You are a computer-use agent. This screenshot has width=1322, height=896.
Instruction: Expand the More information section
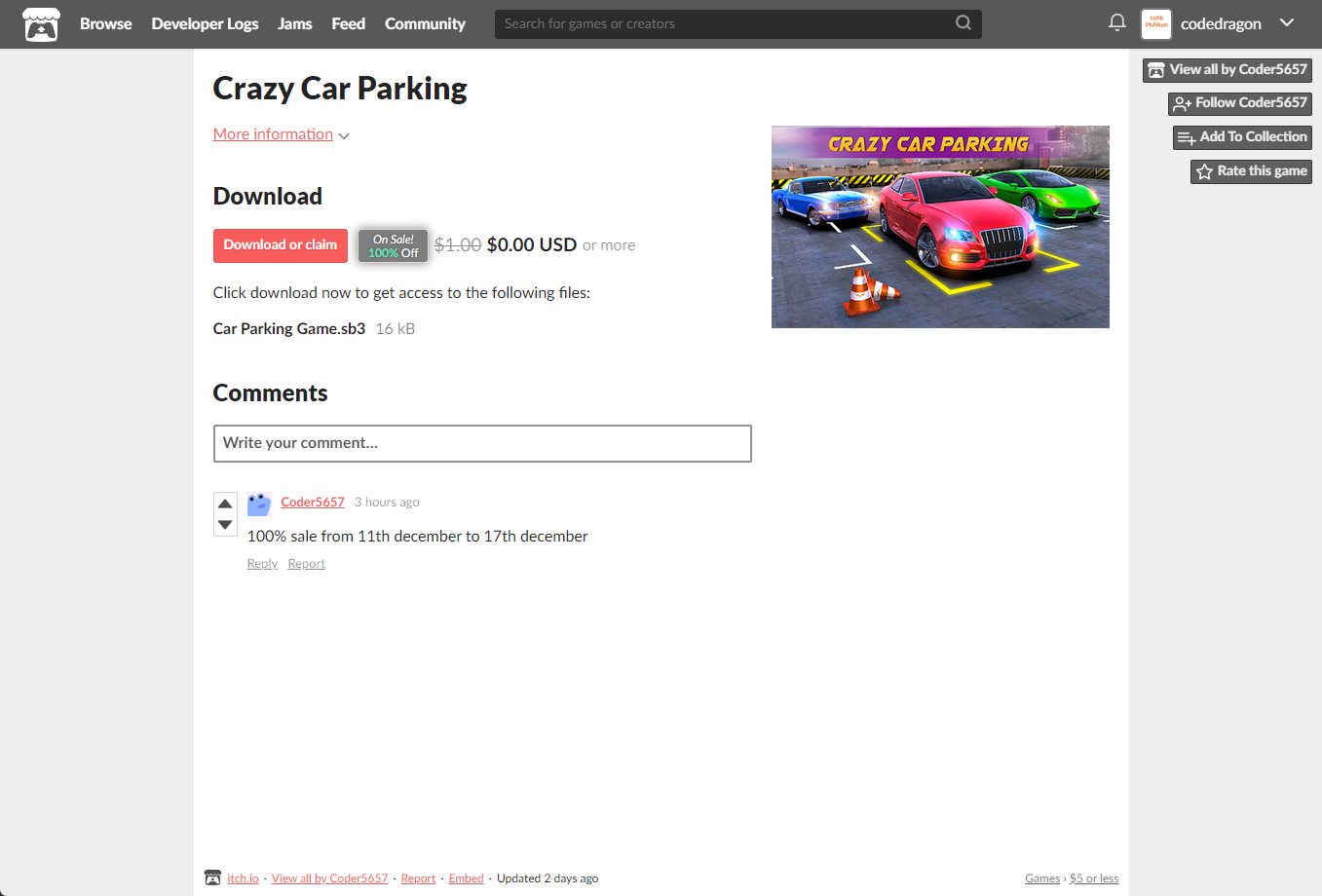281,134
